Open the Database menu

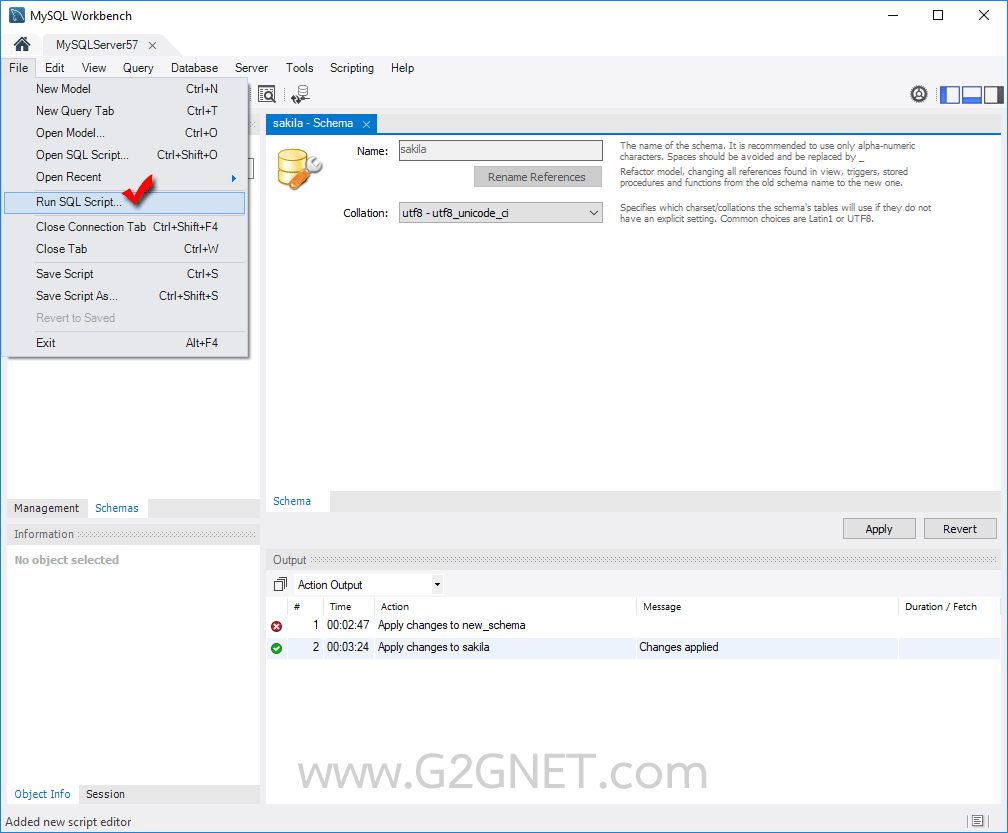point(194,67)
